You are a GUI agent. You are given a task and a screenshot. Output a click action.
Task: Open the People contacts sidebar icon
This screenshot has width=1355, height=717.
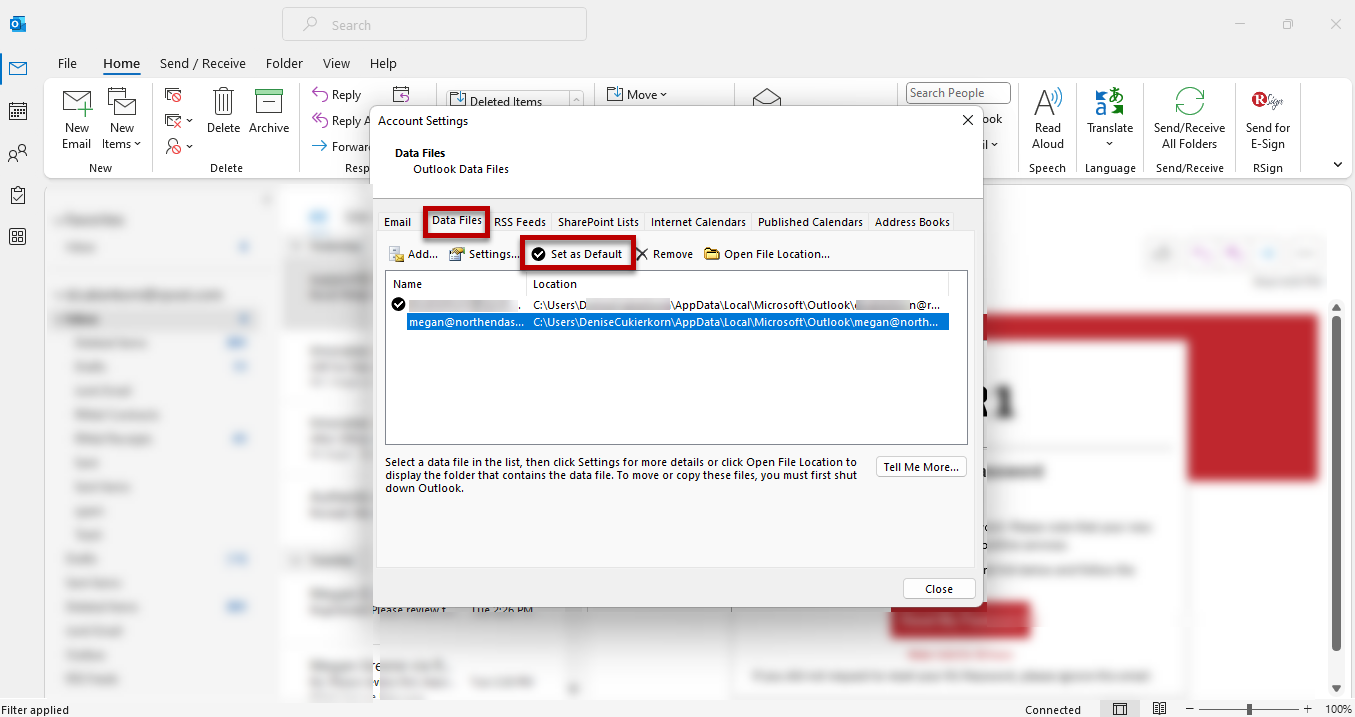coord(17,154)
